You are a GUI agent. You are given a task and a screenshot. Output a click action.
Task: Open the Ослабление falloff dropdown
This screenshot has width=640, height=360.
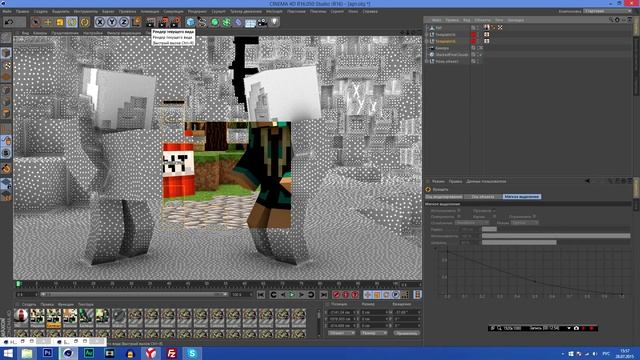pos(471,223)
